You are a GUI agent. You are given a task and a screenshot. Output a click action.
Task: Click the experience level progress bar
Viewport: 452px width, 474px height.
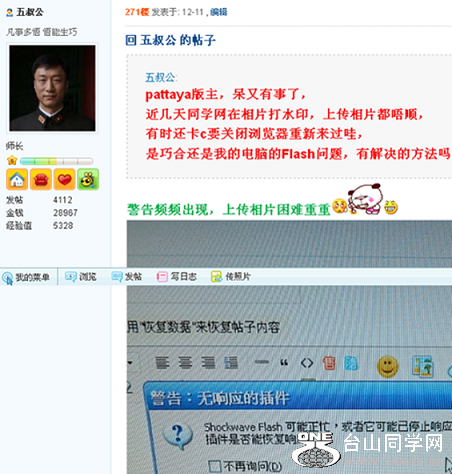click(x=56, y=161)
